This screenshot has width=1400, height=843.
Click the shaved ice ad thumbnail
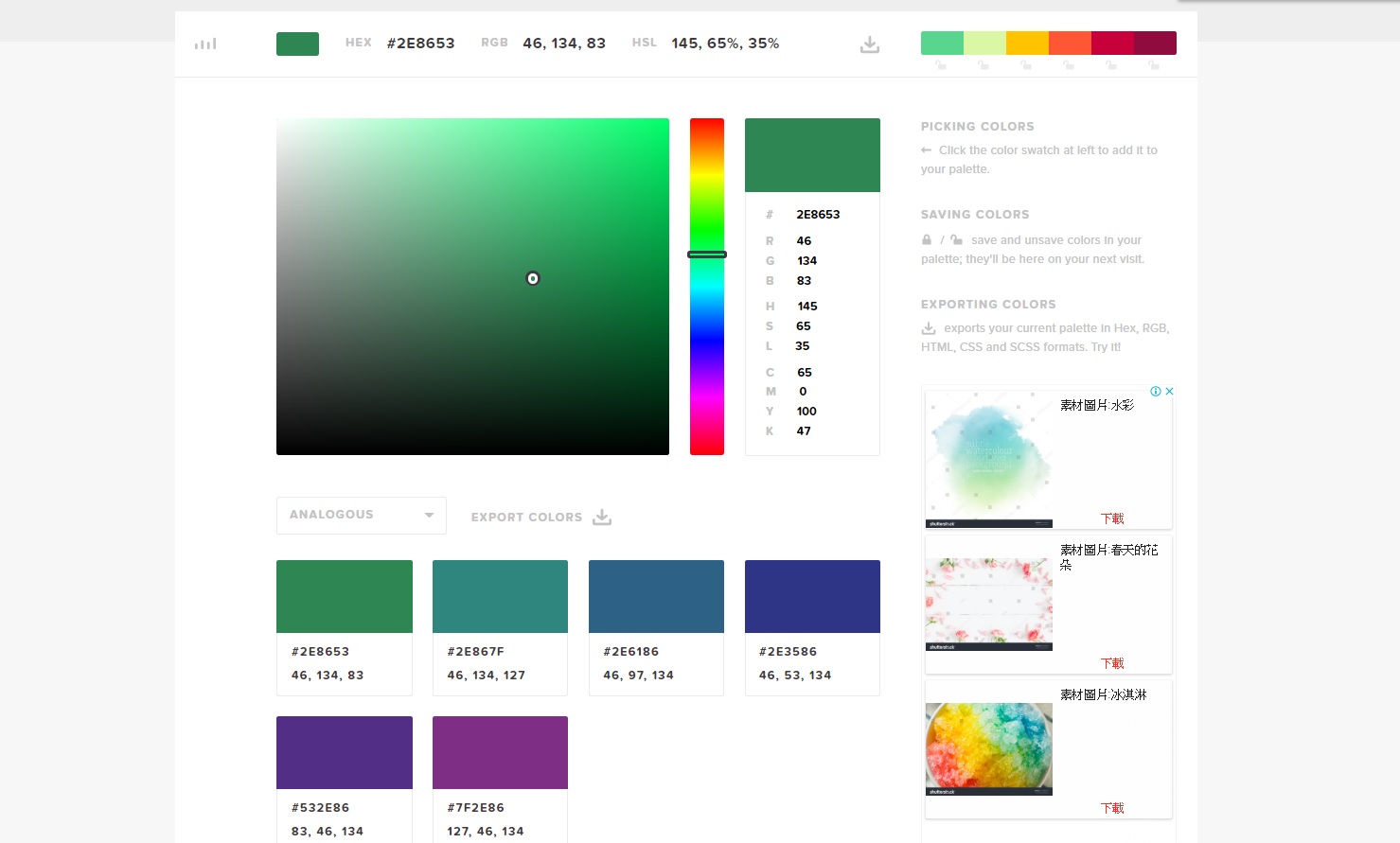(989, 749)
